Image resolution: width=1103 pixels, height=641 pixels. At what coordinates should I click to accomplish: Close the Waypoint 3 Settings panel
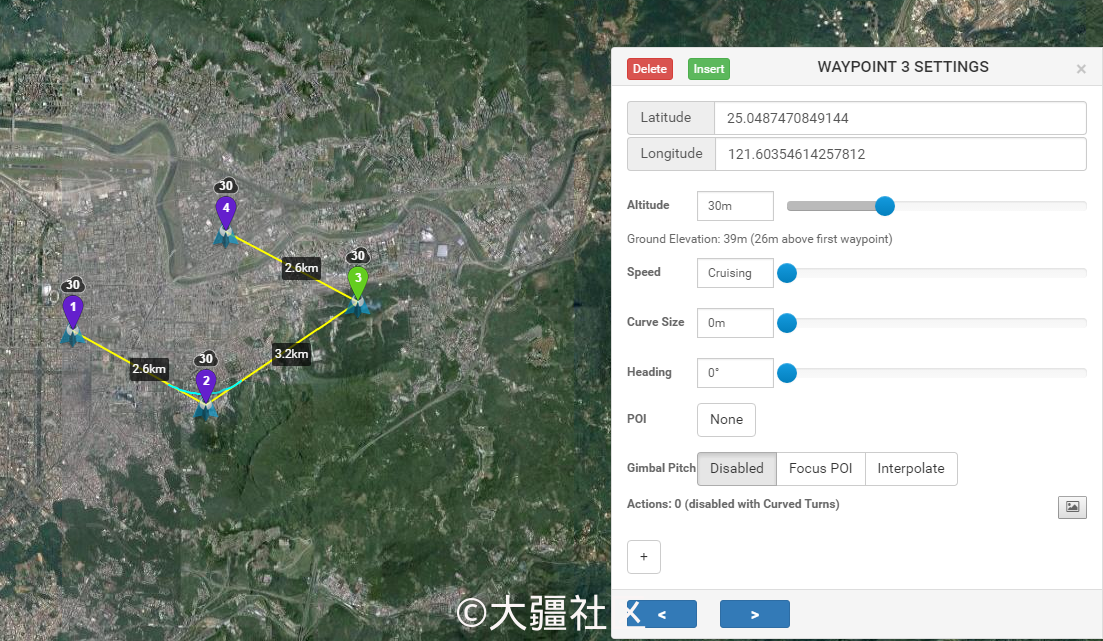(1081, 69)
